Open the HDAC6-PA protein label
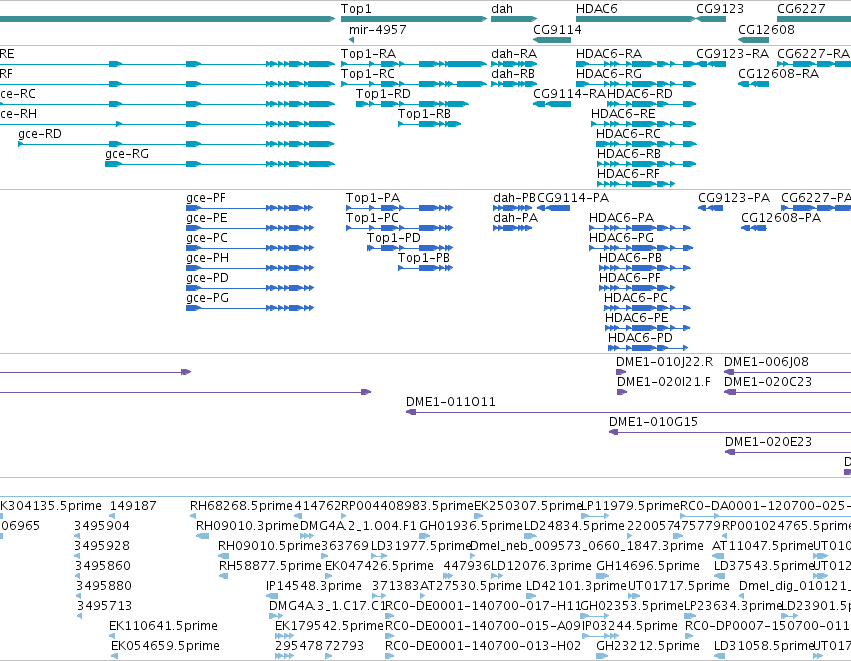 [x=621, y=218]
